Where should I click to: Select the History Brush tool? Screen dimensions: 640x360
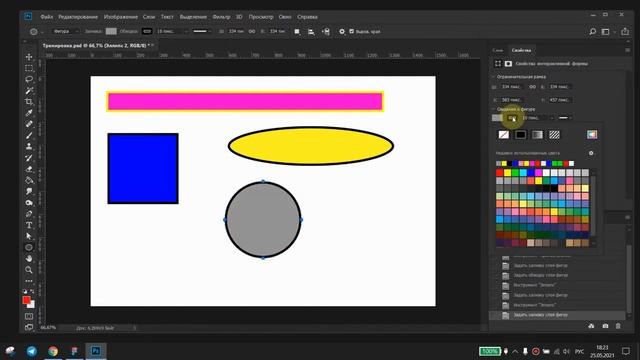pos(29,158)
